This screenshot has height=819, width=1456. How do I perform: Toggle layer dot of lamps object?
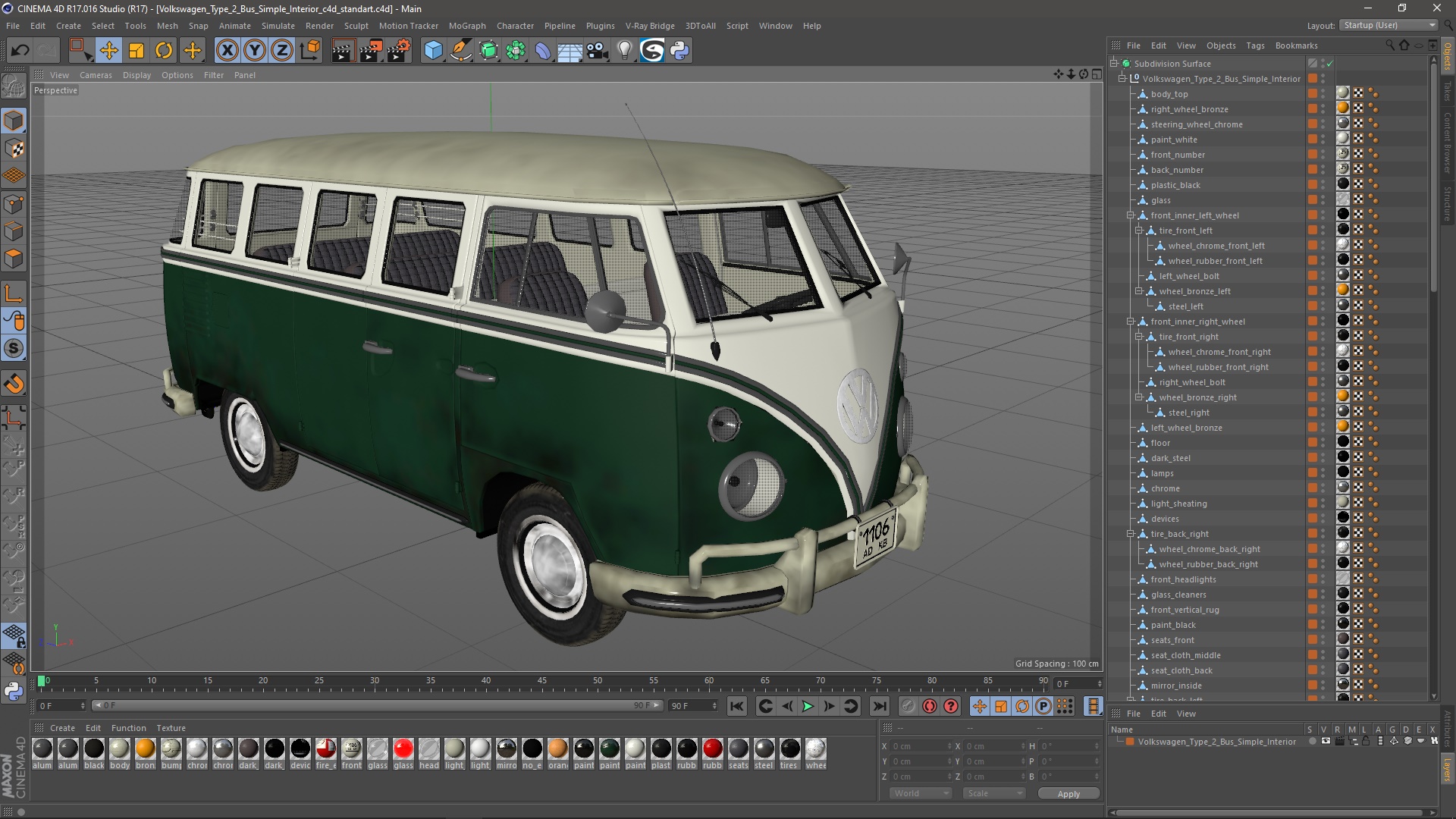click(x=1312, y=473)
